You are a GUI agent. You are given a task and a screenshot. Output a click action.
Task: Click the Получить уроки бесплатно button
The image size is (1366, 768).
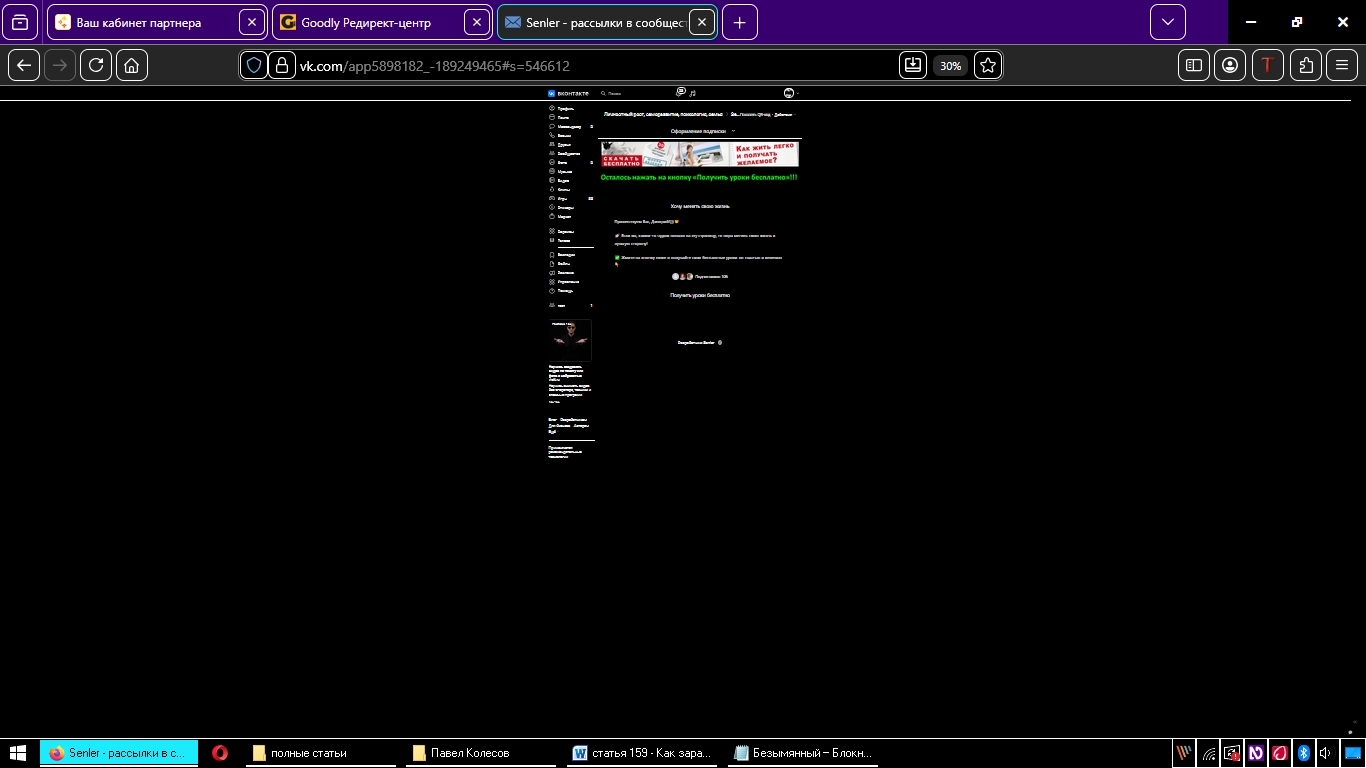click(x=700, y=295)
